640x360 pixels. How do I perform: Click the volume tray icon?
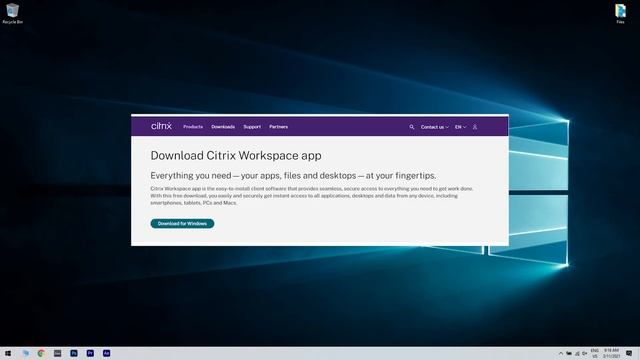click(x=584, y=353)
